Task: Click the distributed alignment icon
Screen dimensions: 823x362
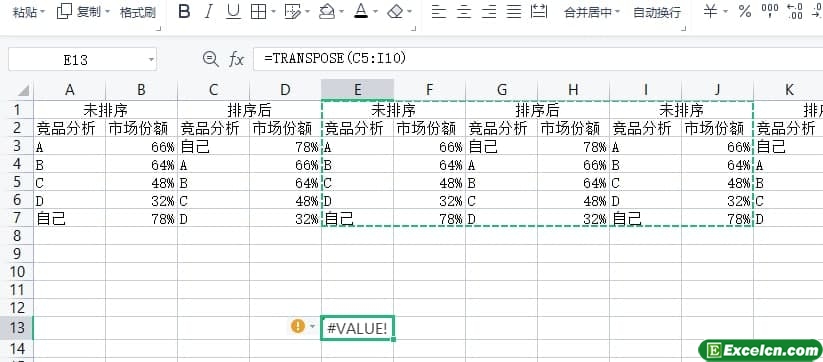Action: click(539, 12)
